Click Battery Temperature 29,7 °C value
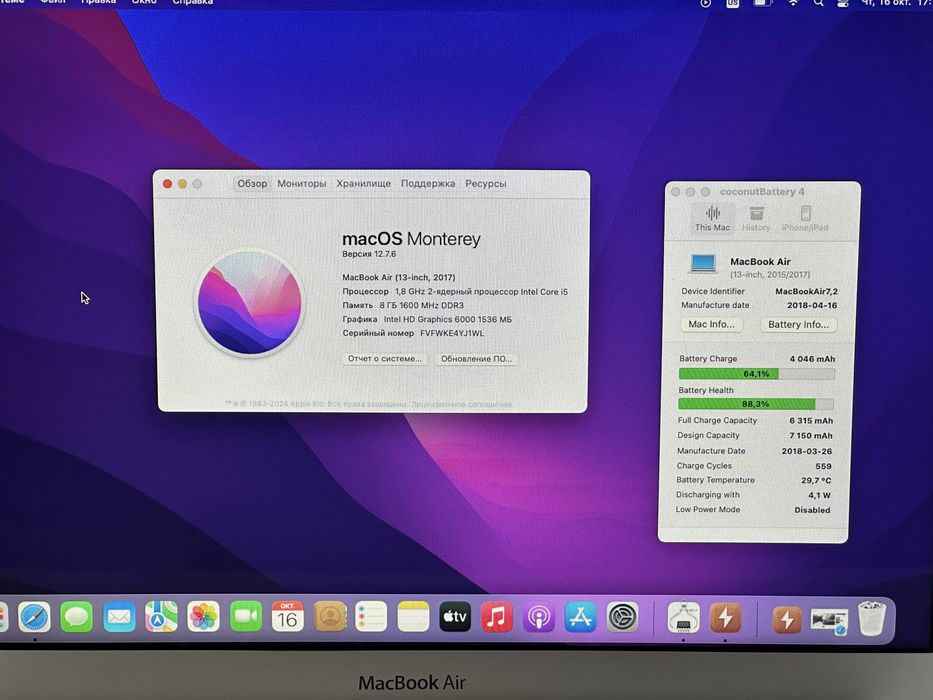Screen dimensions: 933x700 click(x=816, y=480)
